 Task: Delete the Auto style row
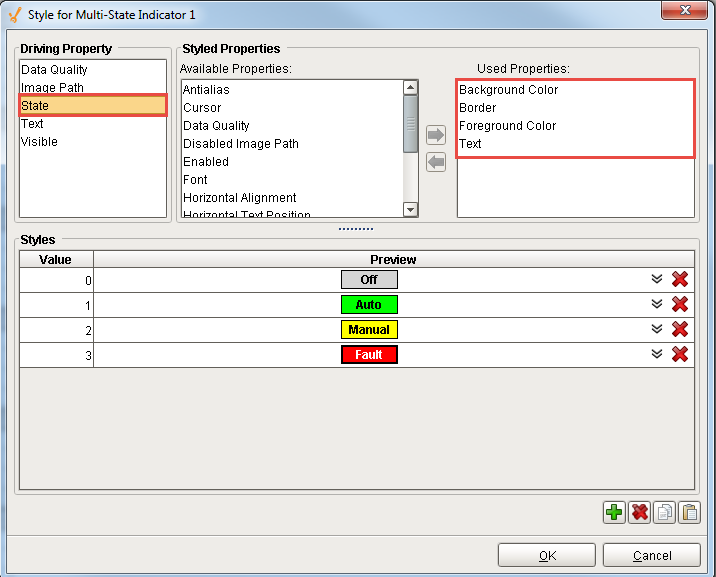pos(680,305)
